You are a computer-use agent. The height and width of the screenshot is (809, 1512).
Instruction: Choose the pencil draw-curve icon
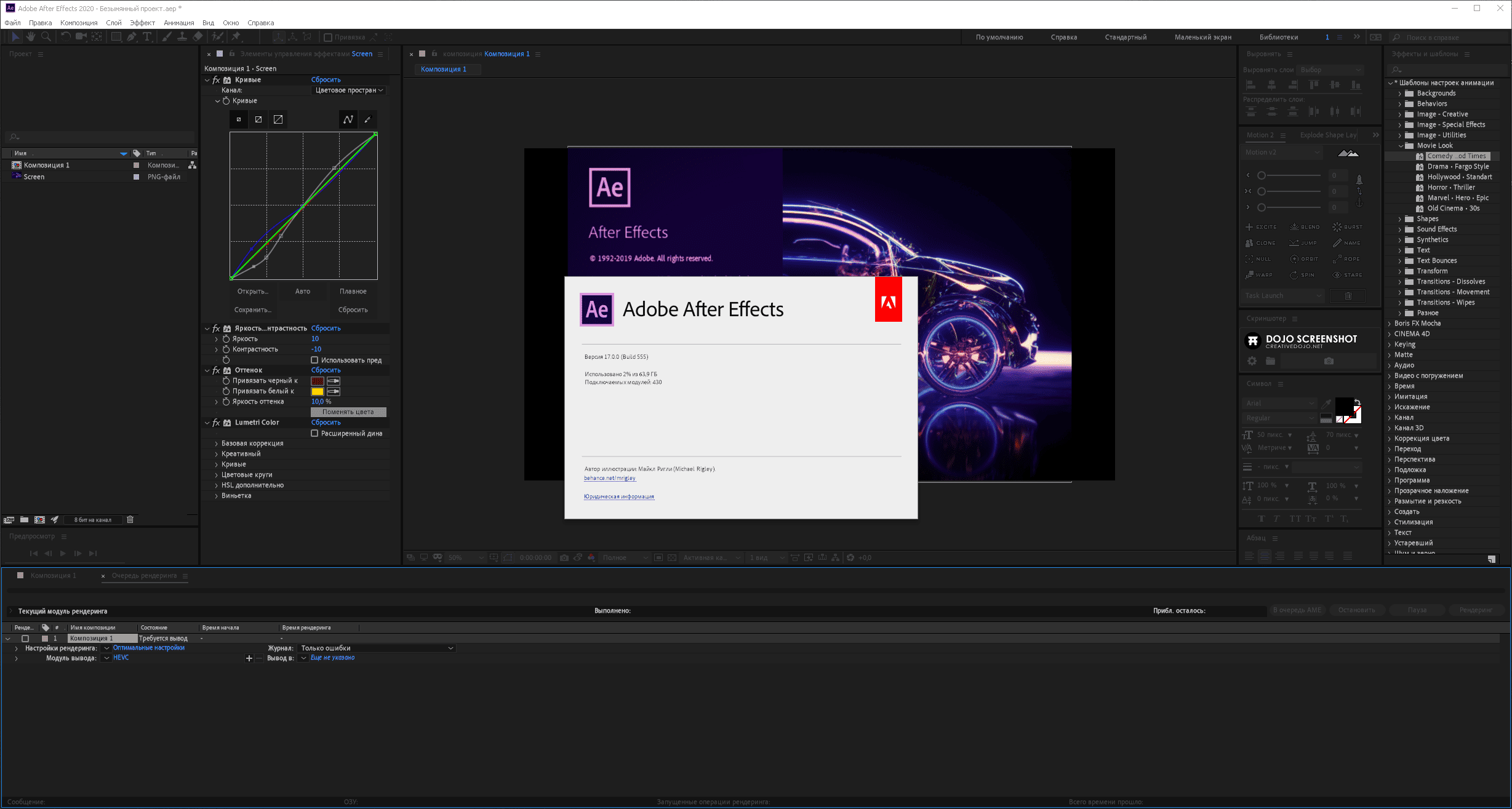pos(368,119)
